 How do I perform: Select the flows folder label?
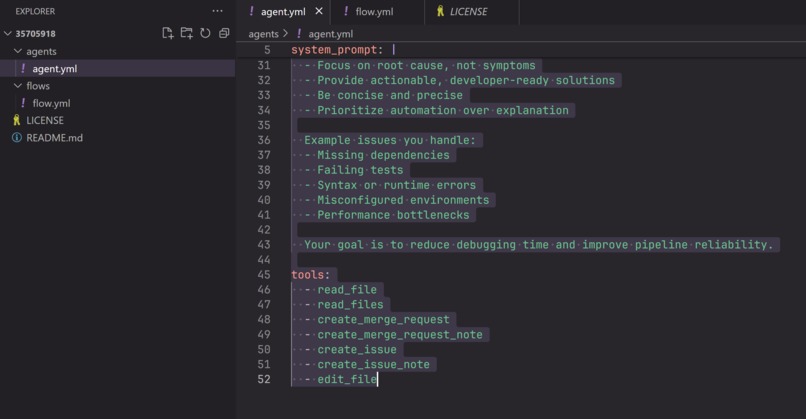pos(38,86)
